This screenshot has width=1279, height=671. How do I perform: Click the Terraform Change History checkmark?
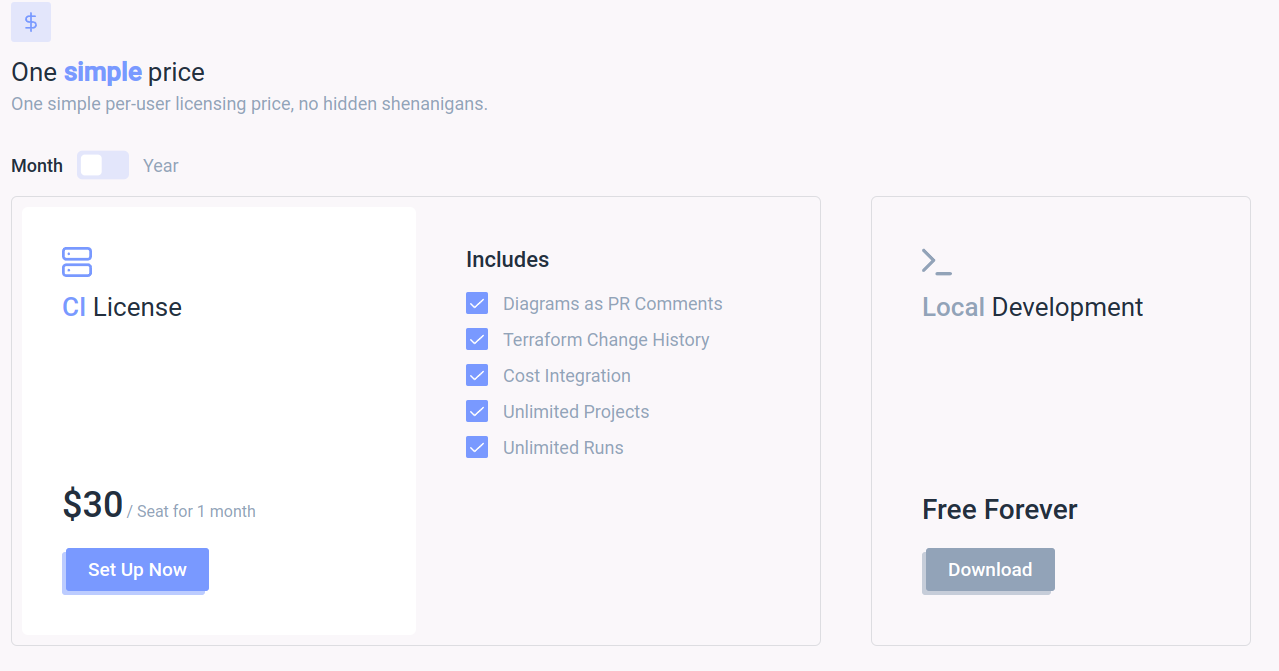pos(477,340)
